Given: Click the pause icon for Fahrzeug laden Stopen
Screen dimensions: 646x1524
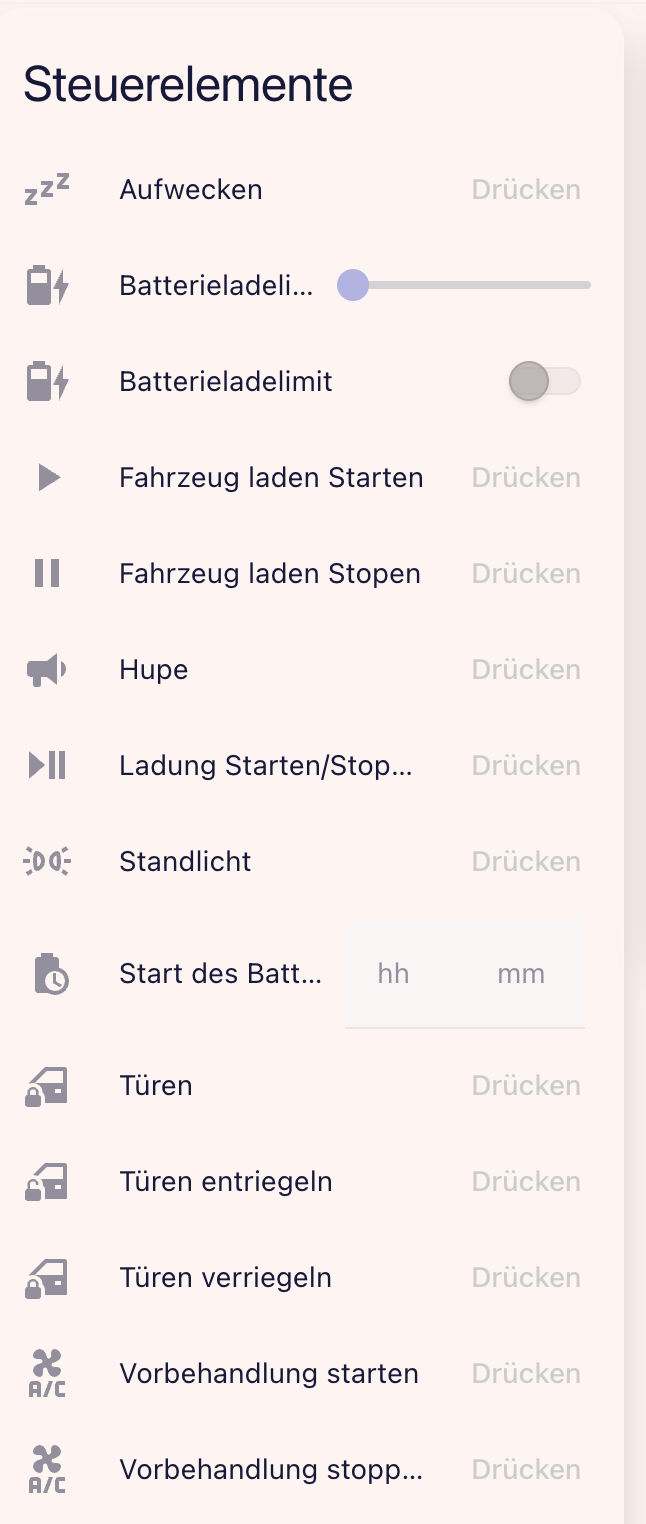Looking at the screenshot, I should pos(47,574).
